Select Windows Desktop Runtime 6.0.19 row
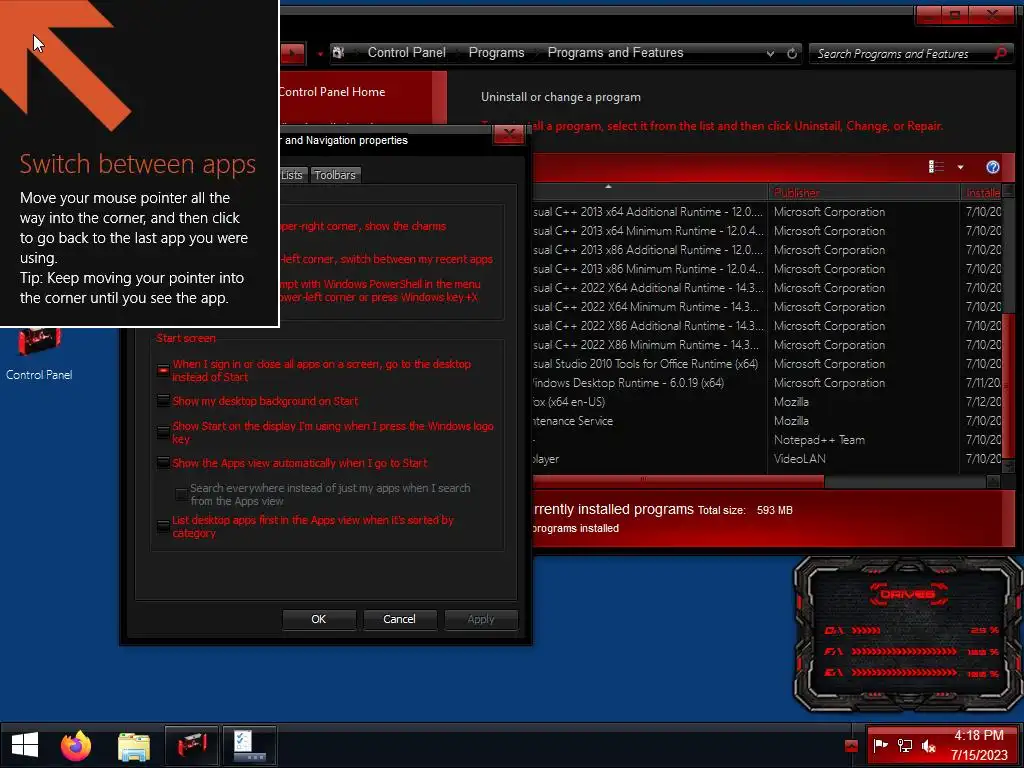The image size is (1024, 768). click(766, 383)
